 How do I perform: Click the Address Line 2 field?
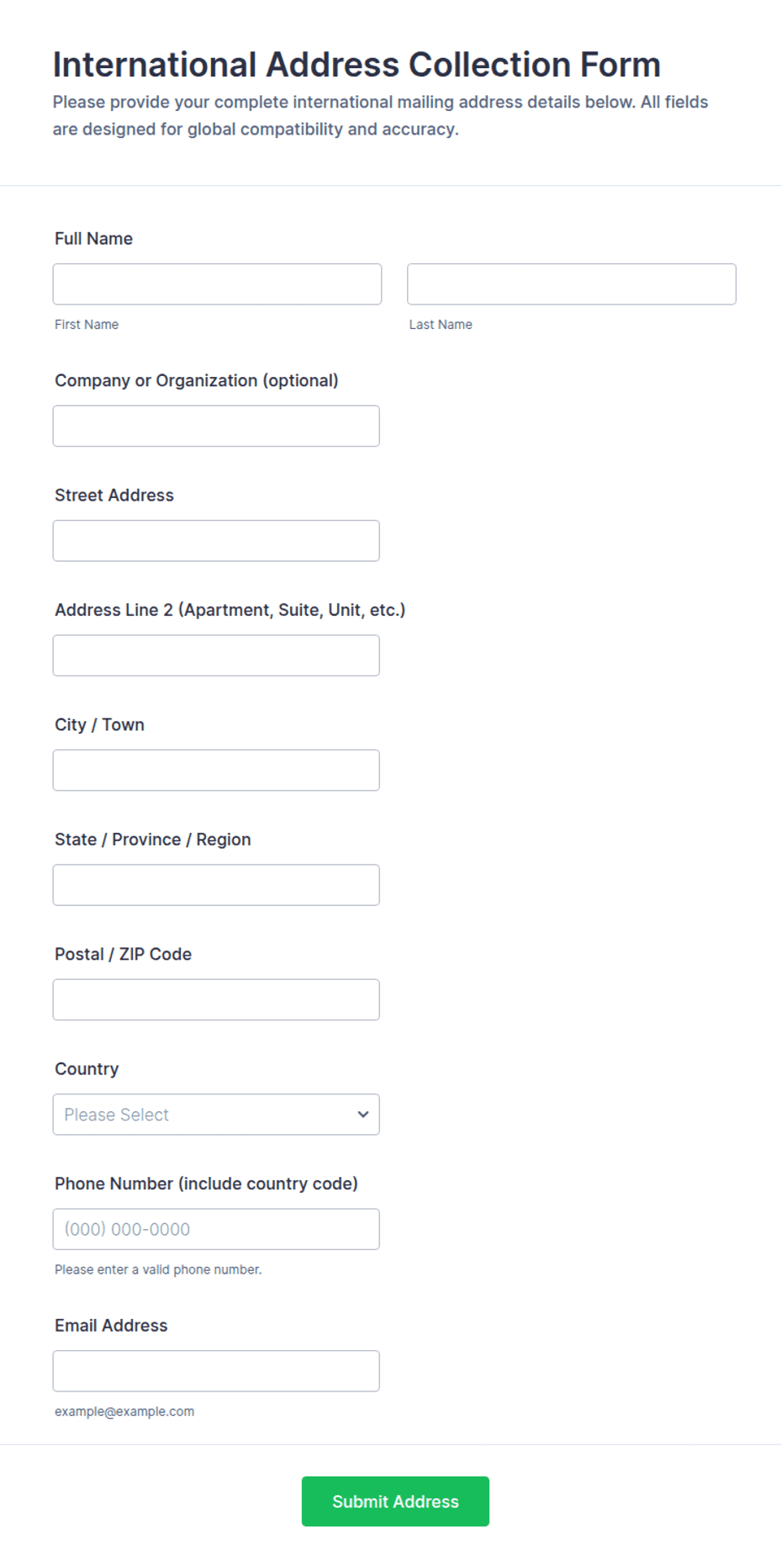click(x=216, y=655)
